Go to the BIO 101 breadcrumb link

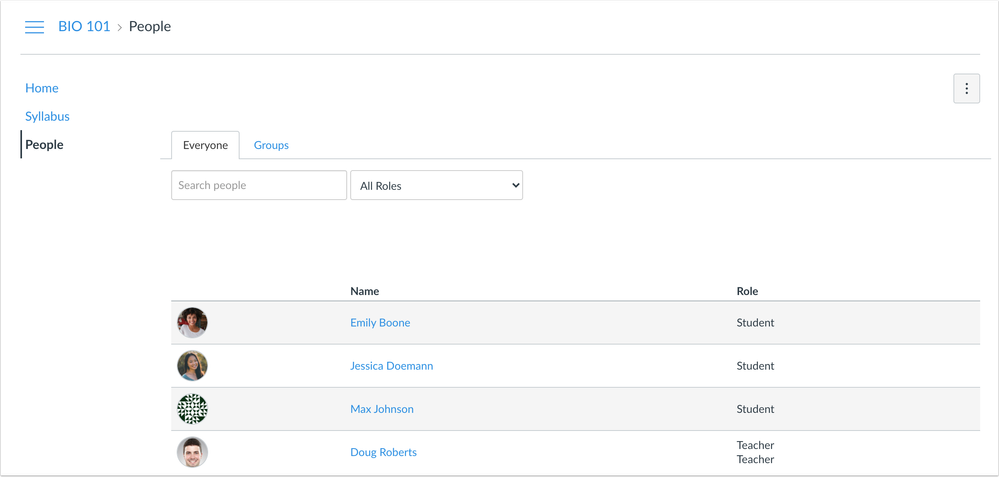coord(84,27)
